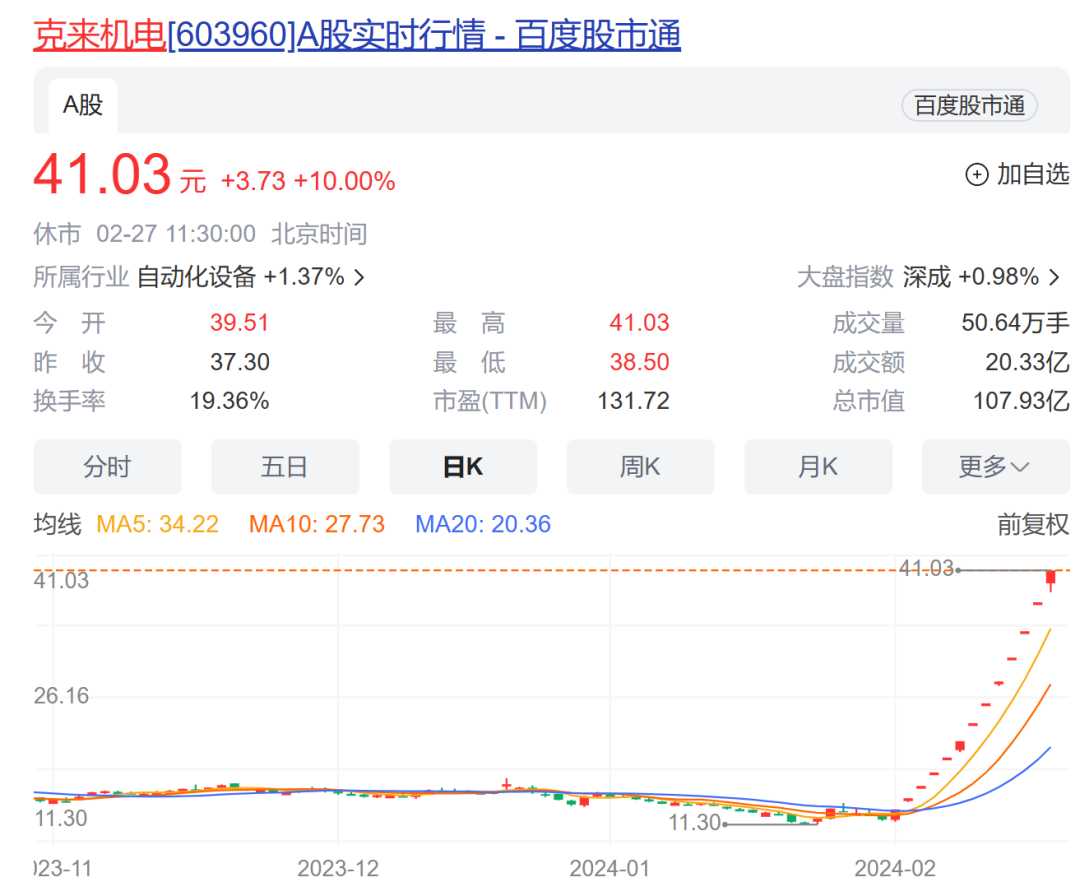Click the 百度股市通 badge button
This screenshot has height=882, width=1080.
pyautogui.click(x=969, y=105)
